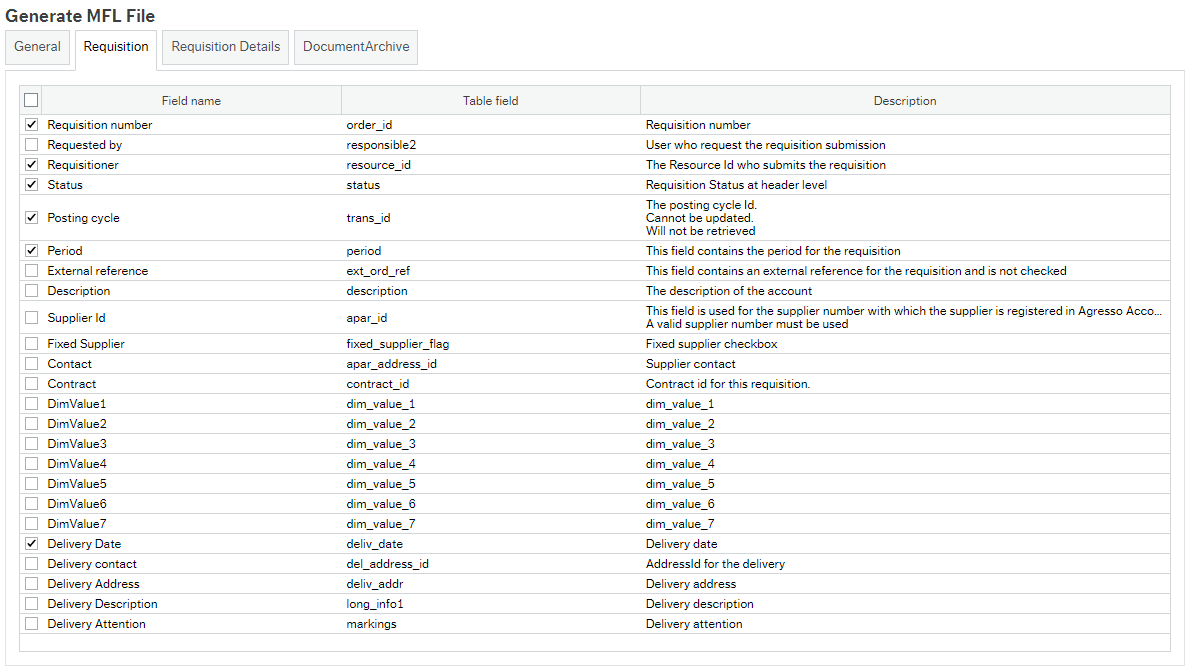Uncheck the Status field checkbox

pyautogui.click(x=31, y=184)
